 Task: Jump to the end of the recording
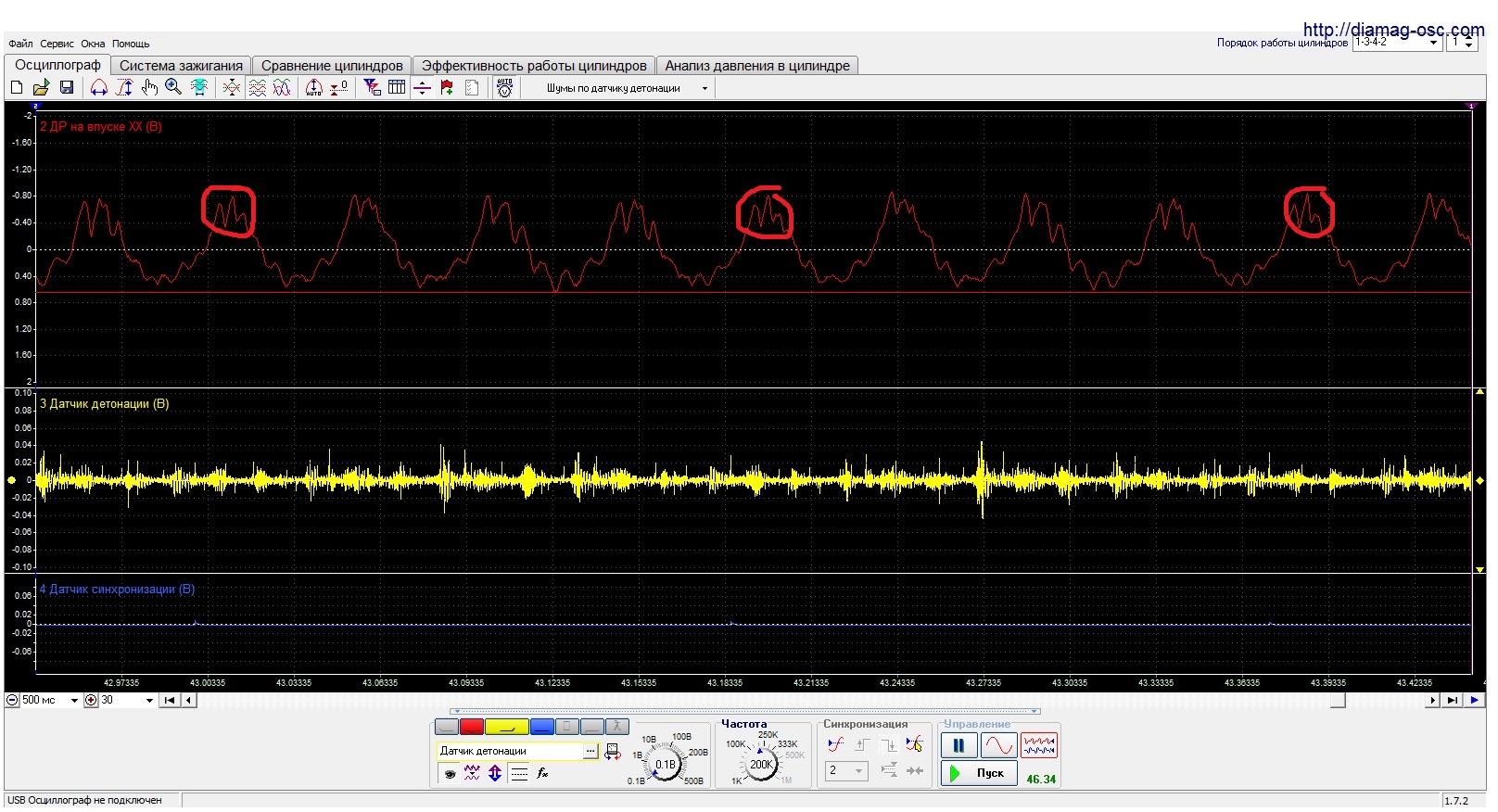point(1453,701)
